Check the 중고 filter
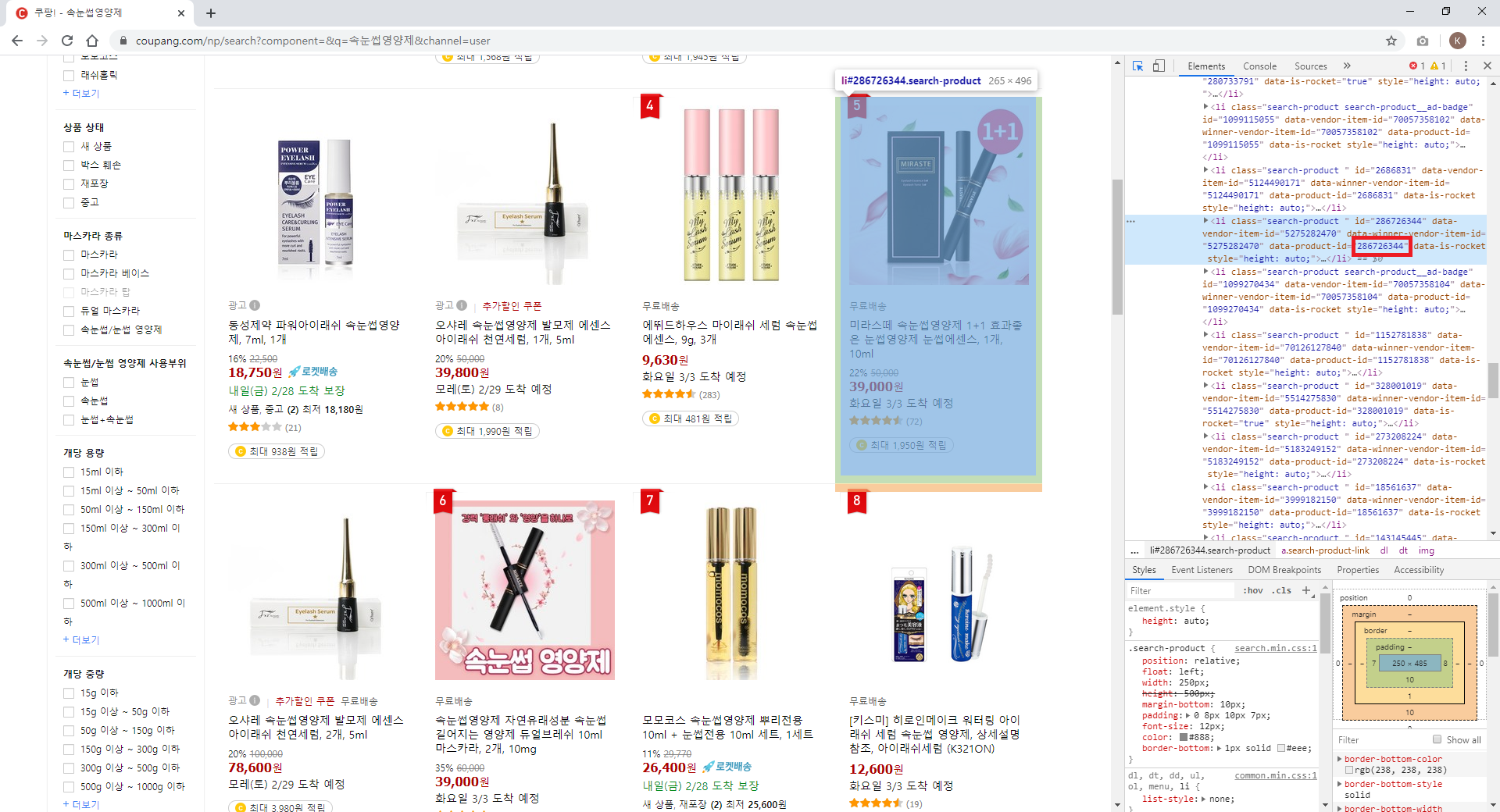This screenshot has height=812, width=1500. coord(69,203)
